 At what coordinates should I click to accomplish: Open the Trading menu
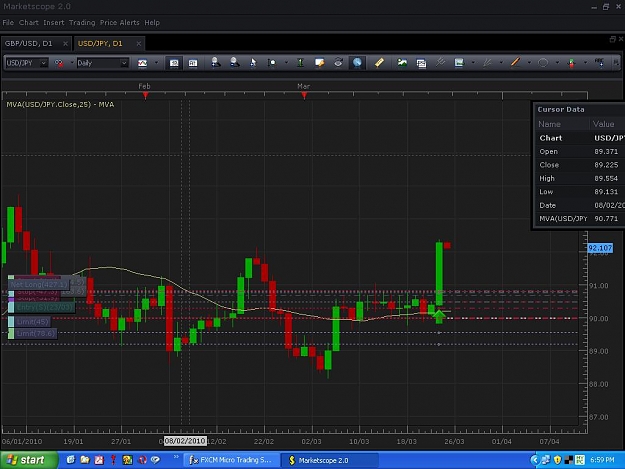pyautogui.click(x=82, y=23)
